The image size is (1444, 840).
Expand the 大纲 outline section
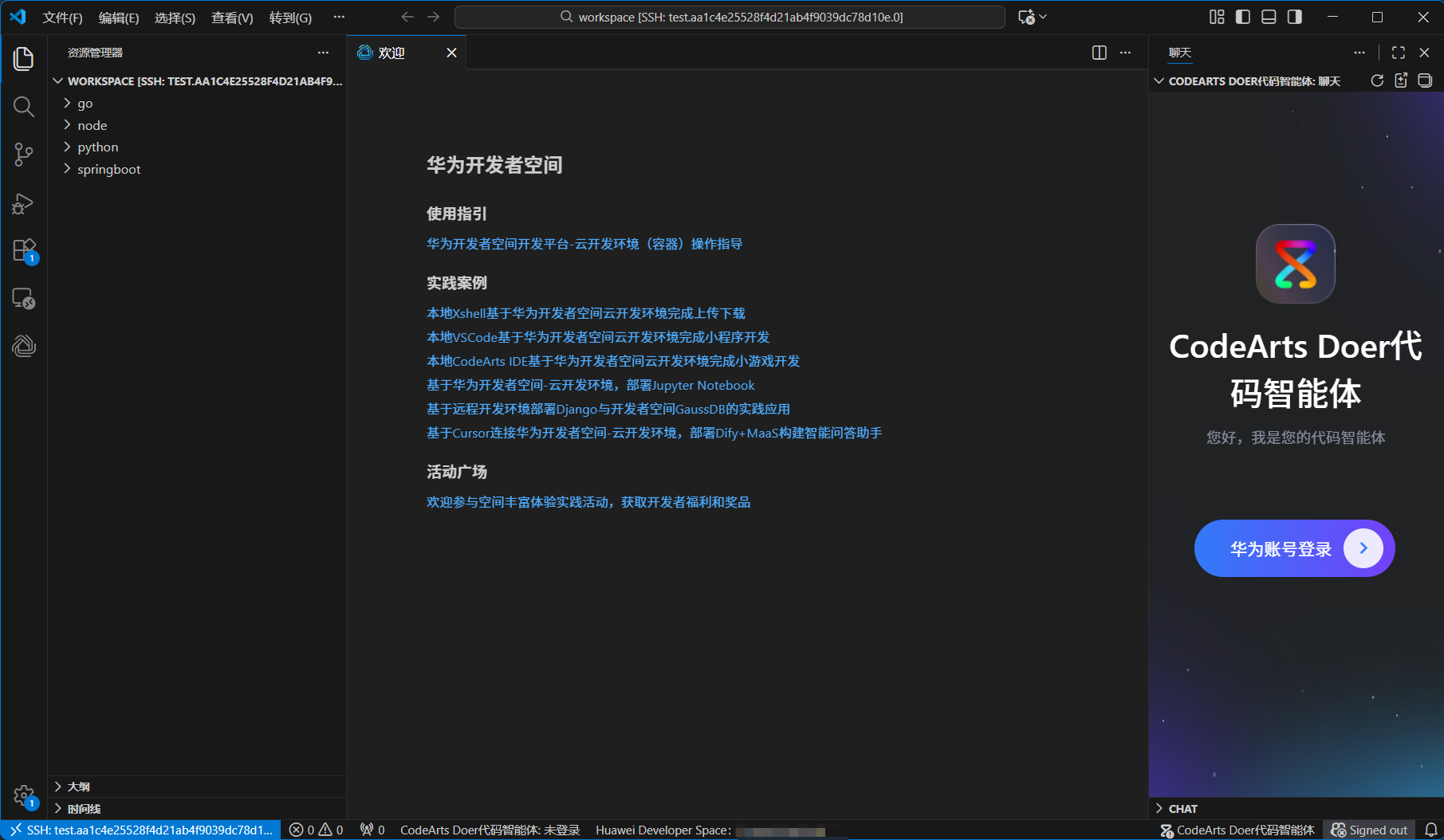[197, 787]
